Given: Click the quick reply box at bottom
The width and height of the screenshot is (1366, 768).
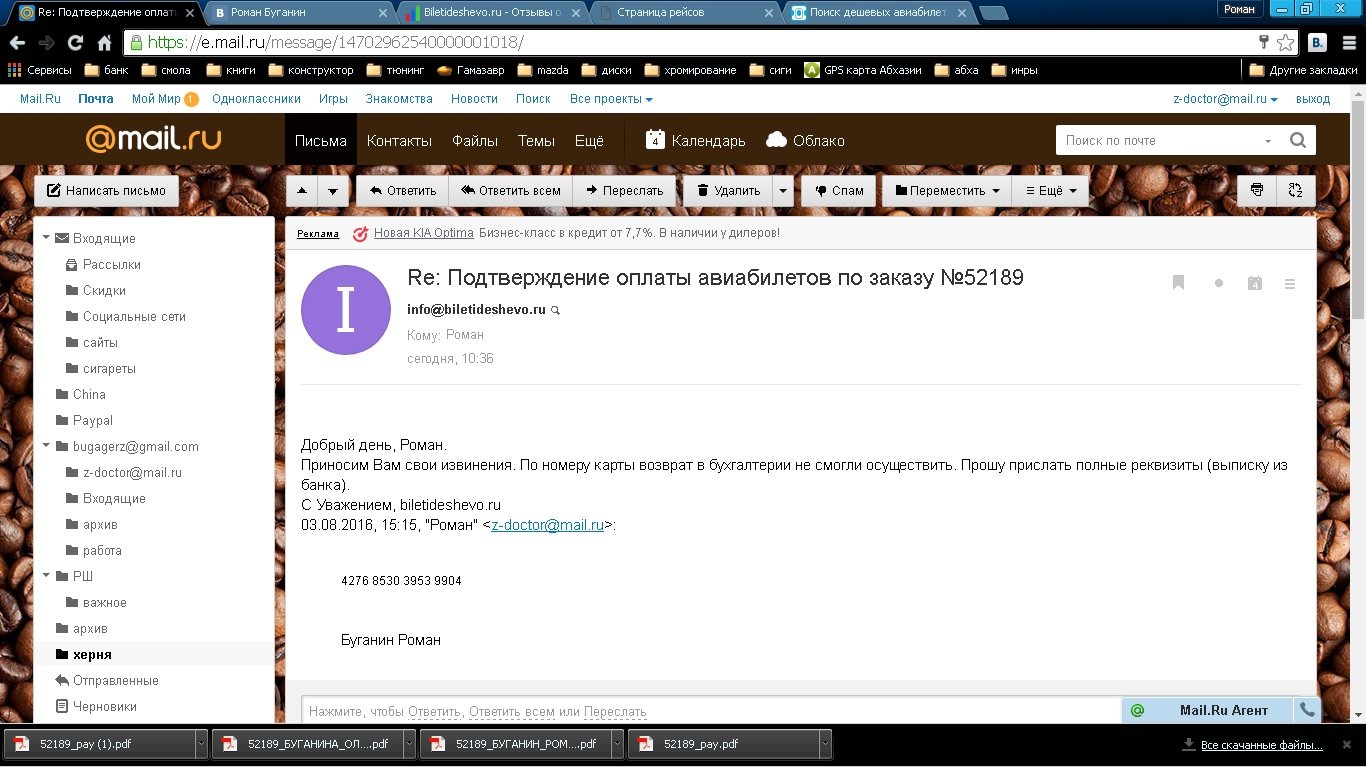Looking at the screenshot, I should coord(711,711).
